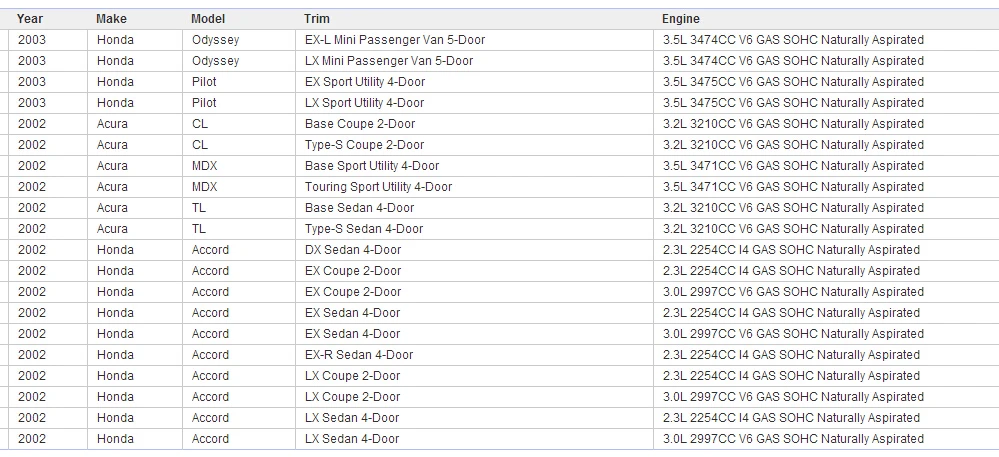Select the Accord DX Sedan 4-Door row

(x=500, y=250)
